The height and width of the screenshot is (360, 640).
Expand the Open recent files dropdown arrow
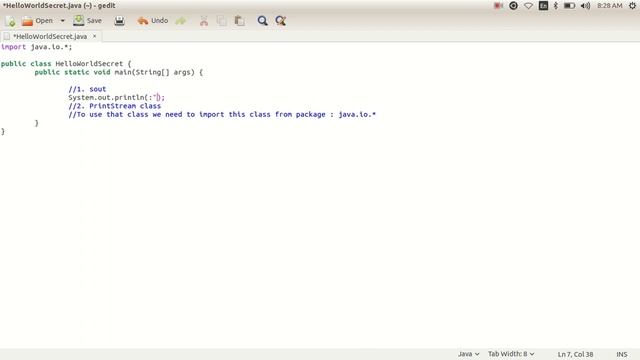click(62, 21)
